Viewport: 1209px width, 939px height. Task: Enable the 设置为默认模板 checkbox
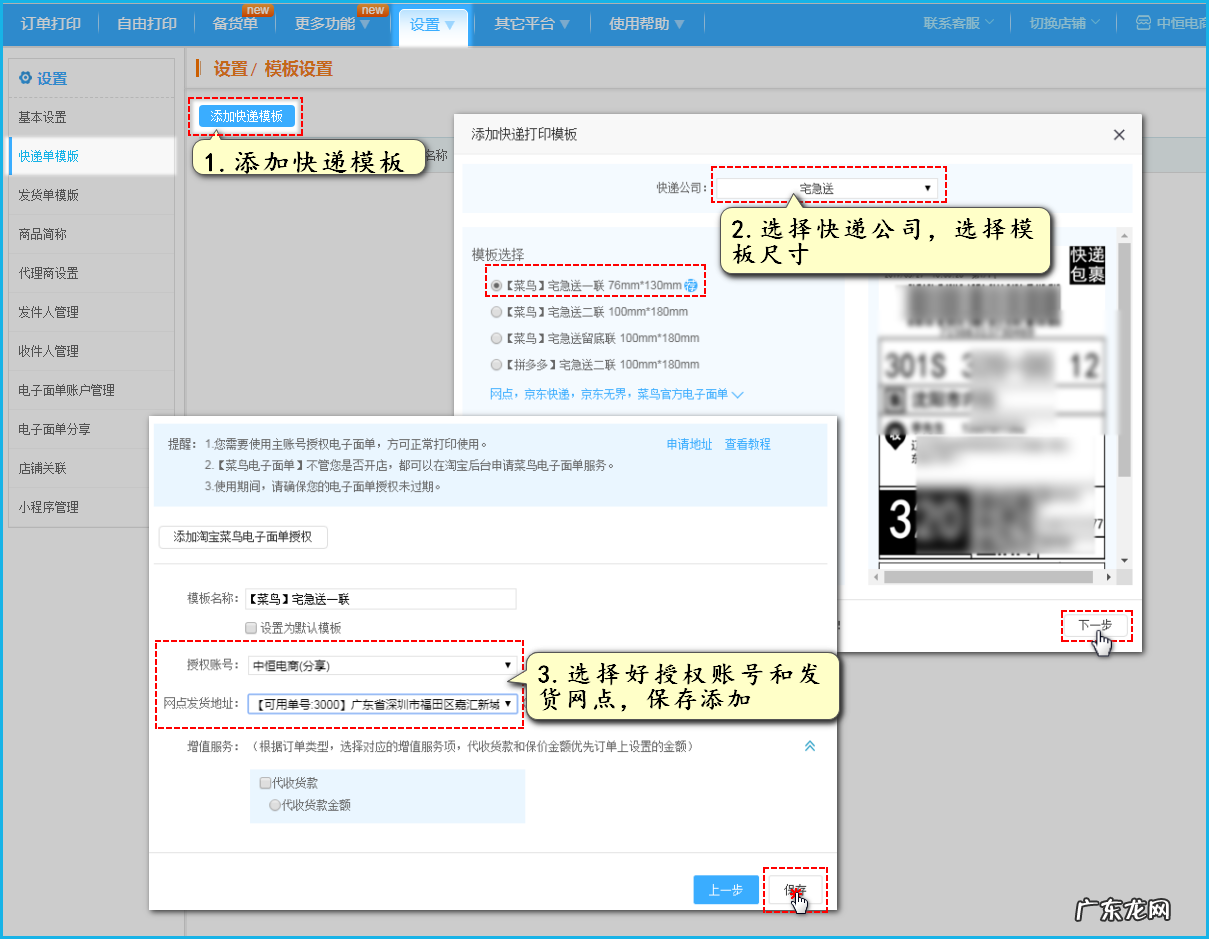[250, 627]
